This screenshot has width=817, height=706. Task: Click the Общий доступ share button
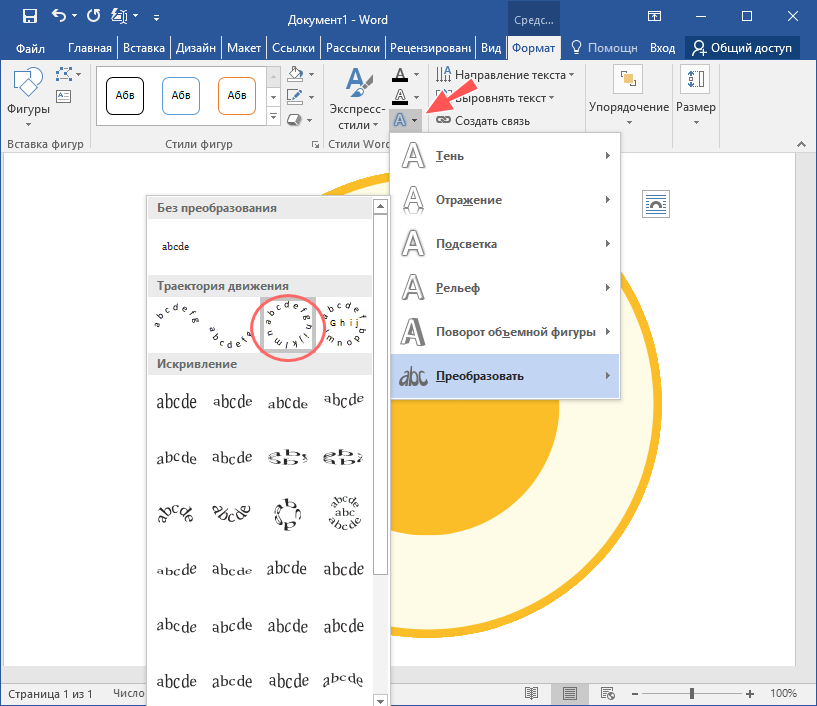[x=742, y=48]
